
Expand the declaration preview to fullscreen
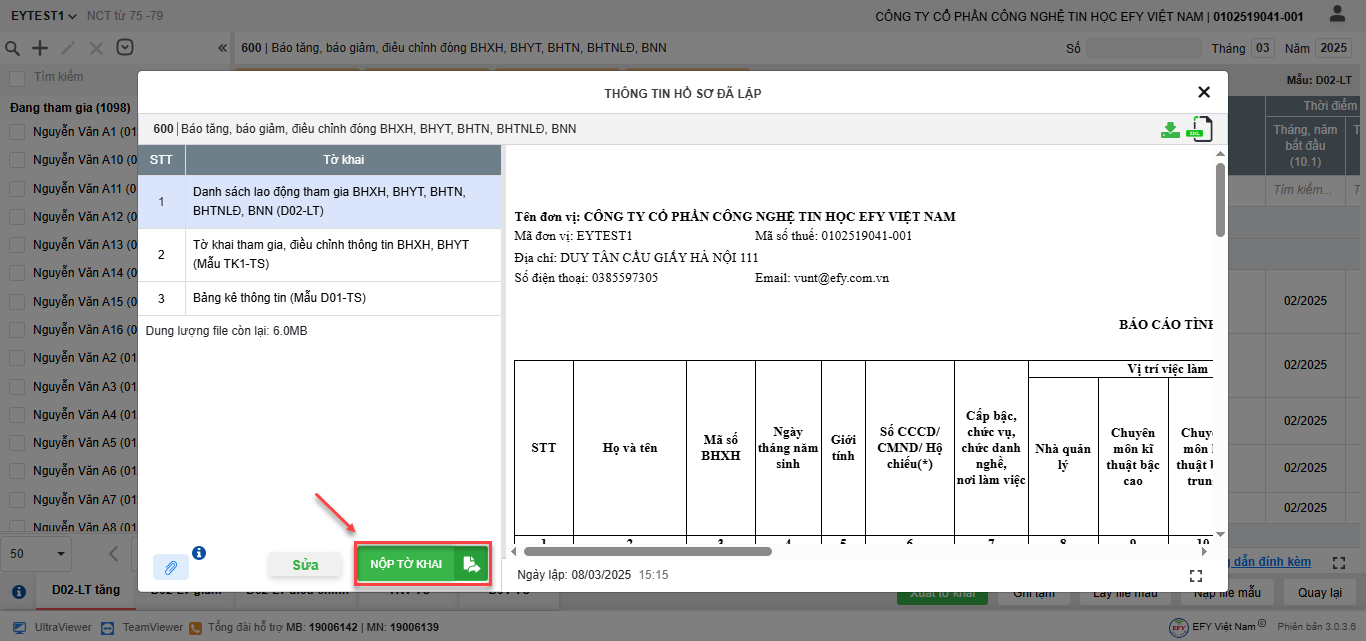pos(1195,576)
